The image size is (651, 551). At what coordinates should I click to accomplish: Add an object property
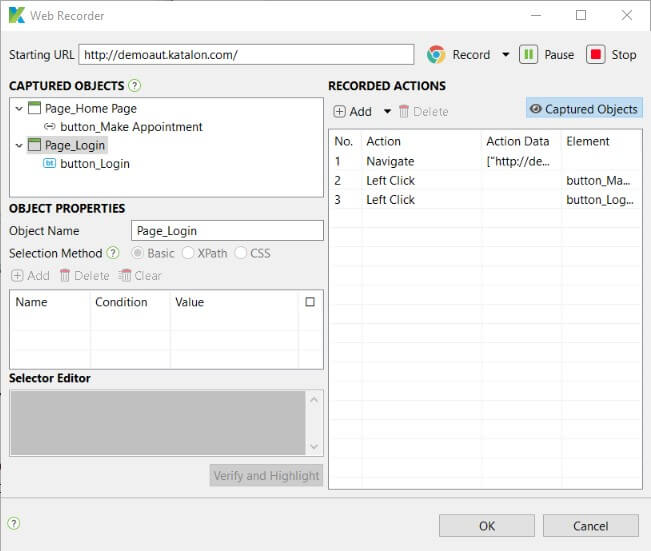[30, 276]
